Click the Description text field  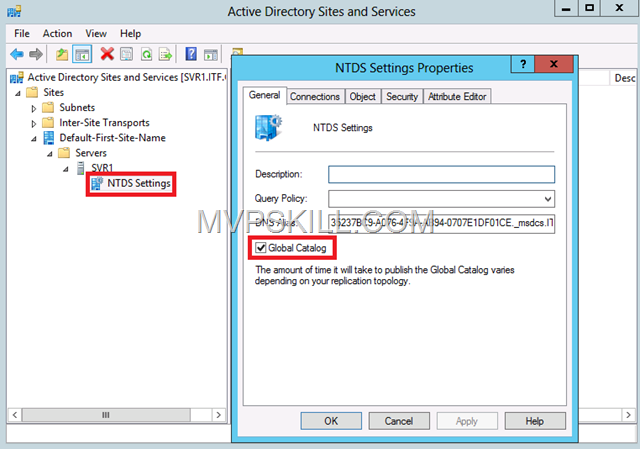441,174
